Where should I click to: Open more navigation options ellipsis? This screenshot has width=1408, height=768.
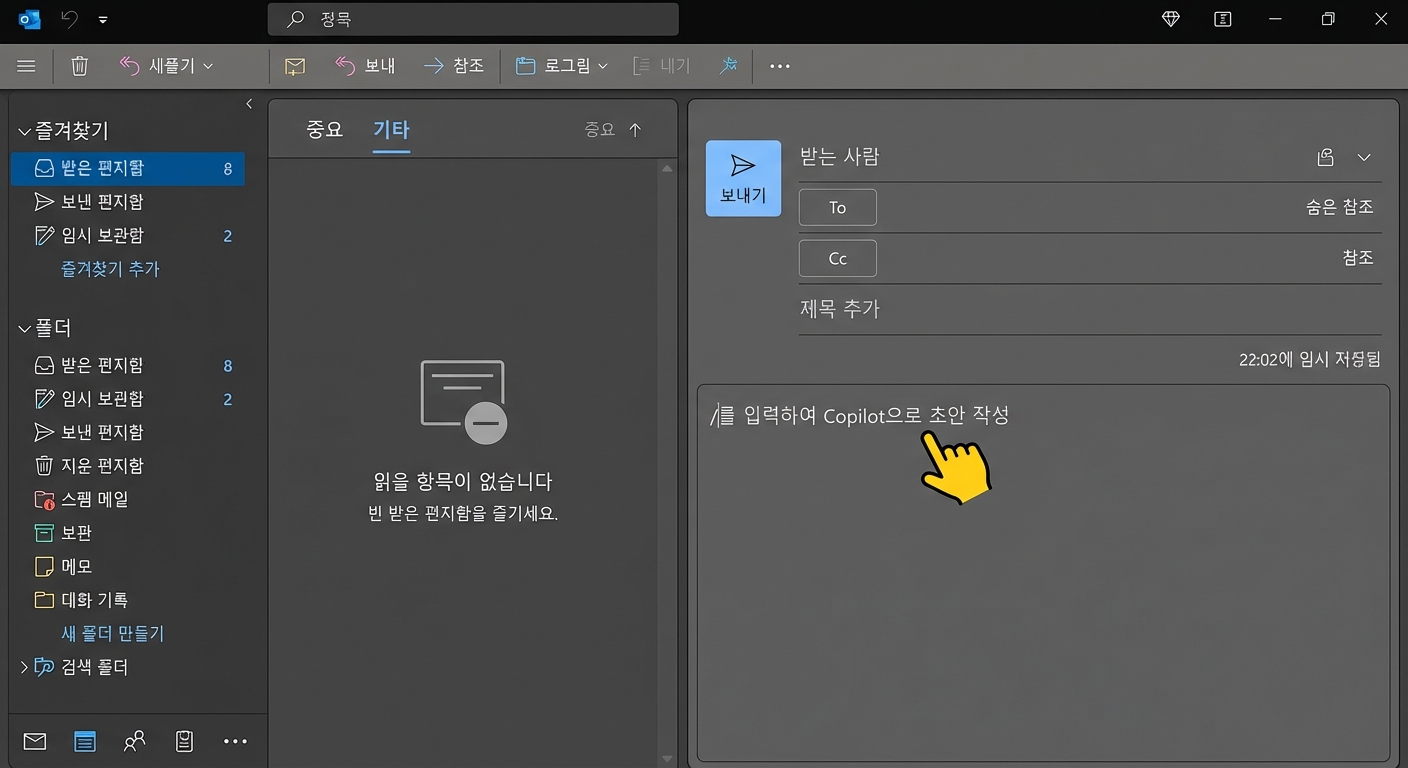click(x=235, y=741)
